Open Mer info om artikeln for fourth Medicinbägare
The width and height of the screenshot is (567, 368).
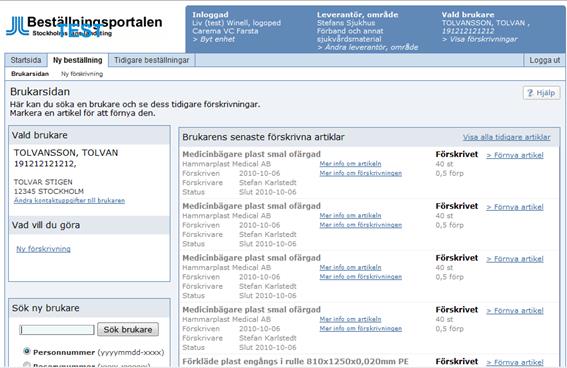pyautogui.click(x=350, y=319)
